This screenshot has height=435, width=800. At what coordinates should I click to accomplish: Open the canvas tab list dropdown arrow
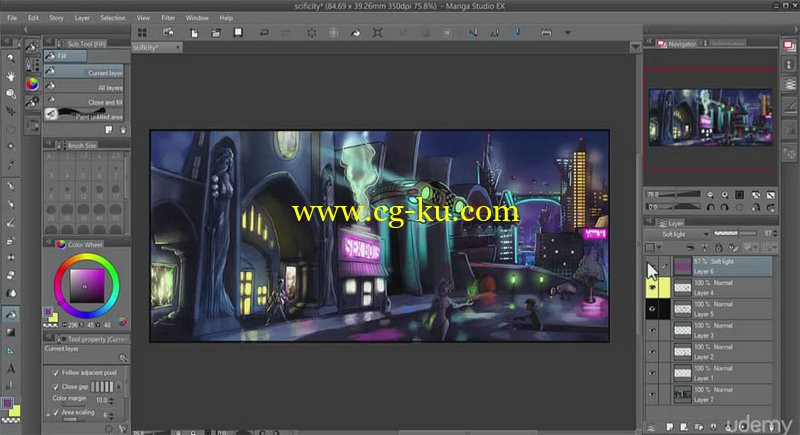635,47
